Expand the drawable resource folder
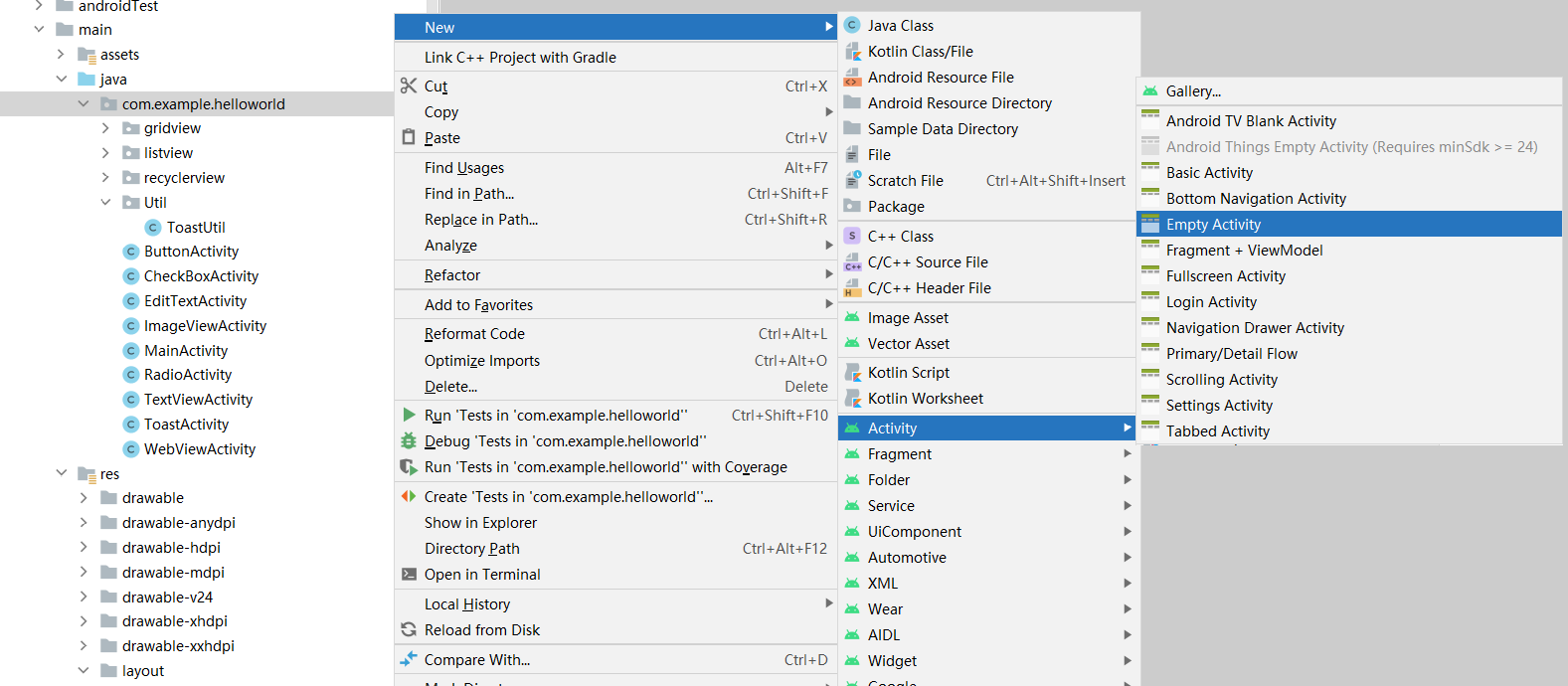 tap(84, 498)
